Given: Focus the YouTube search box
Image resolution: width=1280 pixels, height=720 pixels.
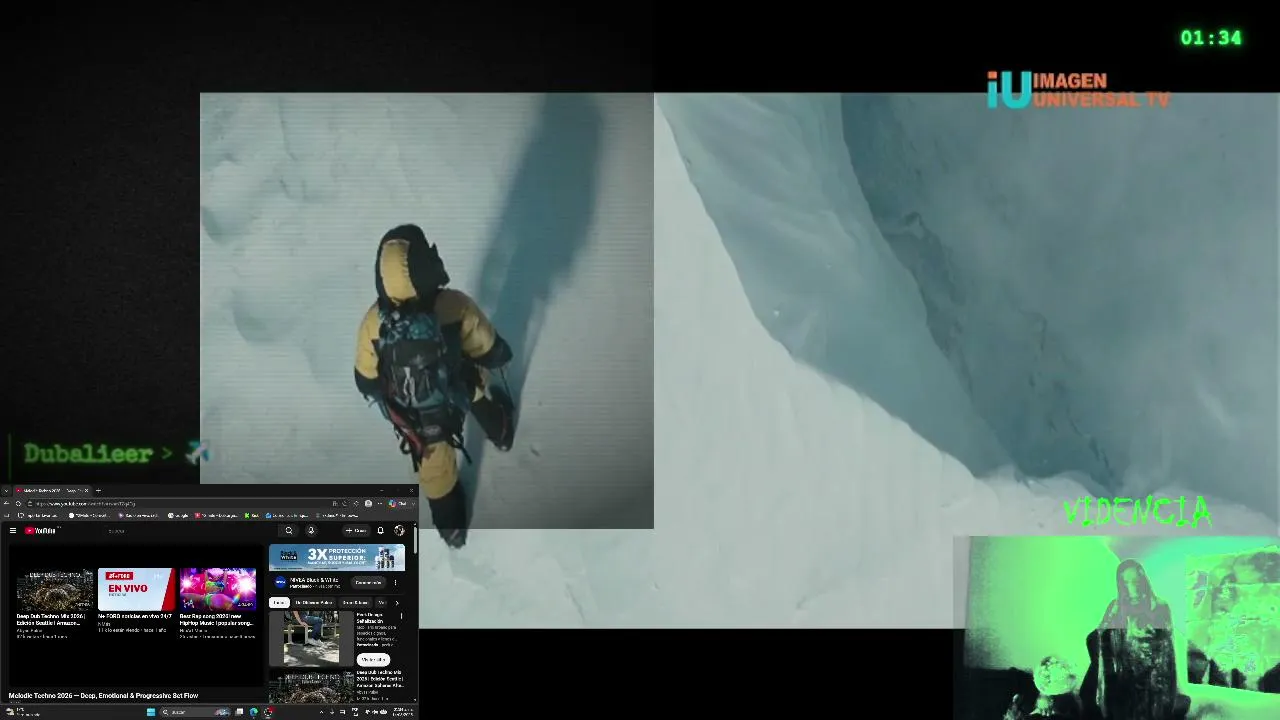Looking at the screenshot, I should click(190, 531).
